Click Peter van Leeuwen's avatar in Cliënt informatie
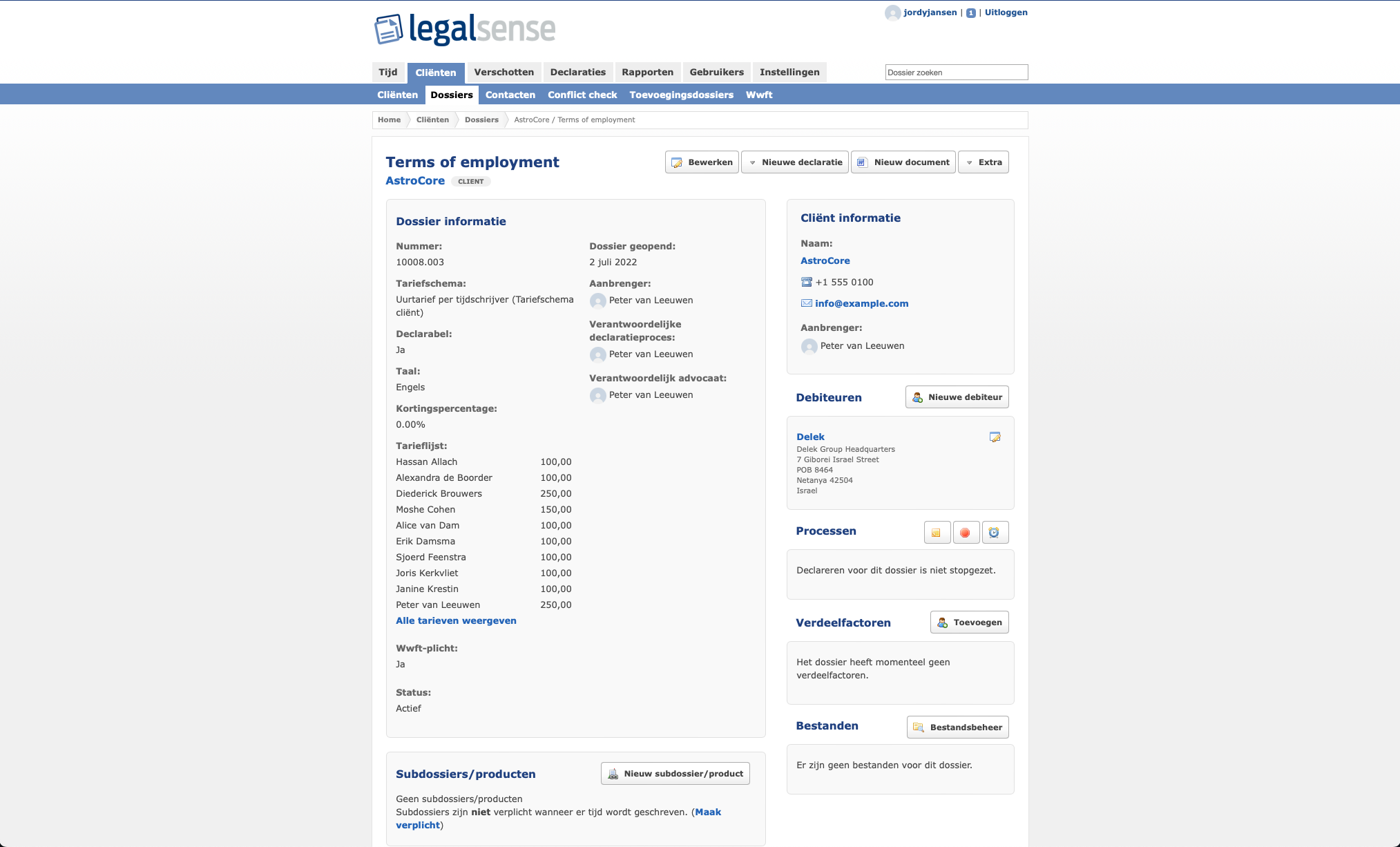This screenshot has width=1400, height=847. click(x=809, y=346)
